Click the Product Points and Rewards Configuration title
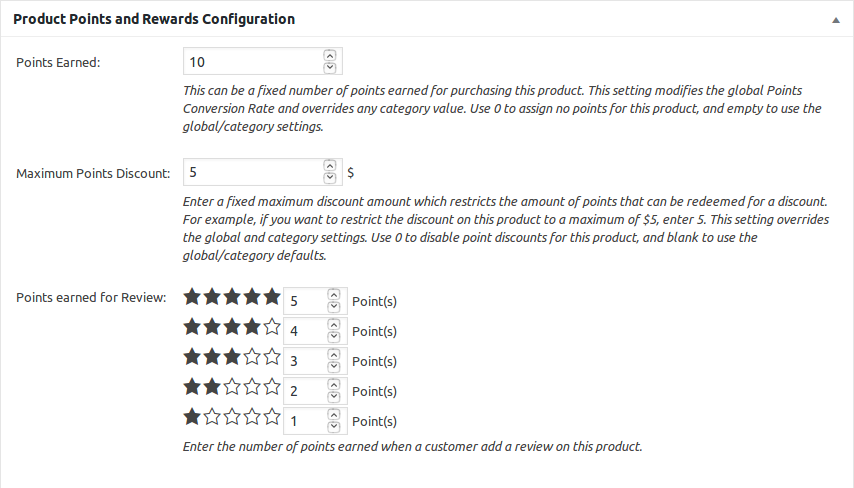The height and width of the screenshot is (488, 854). [x=154, y=19]
